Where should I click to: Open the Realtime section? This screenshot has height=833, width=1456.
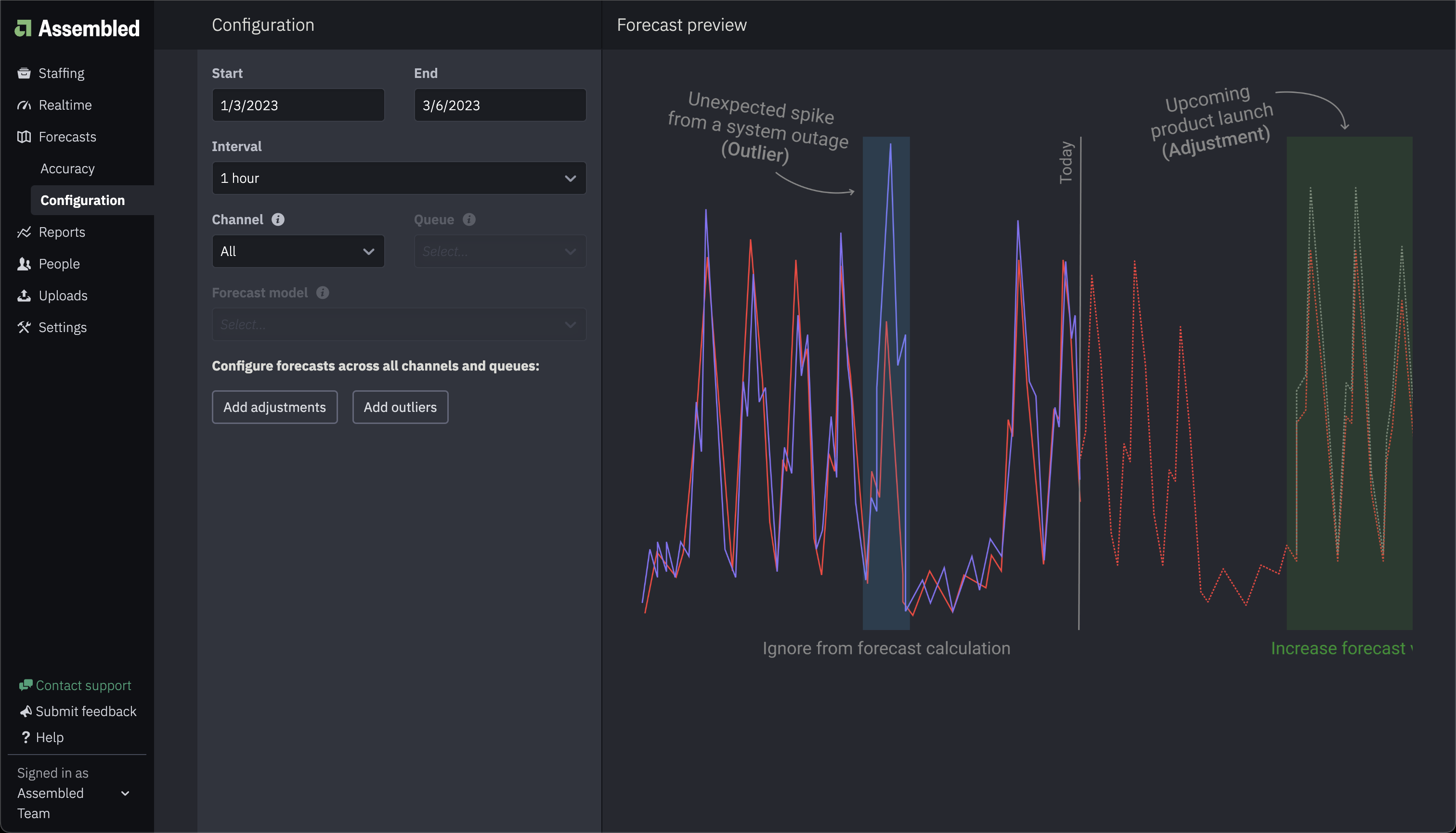click(65, 105)
